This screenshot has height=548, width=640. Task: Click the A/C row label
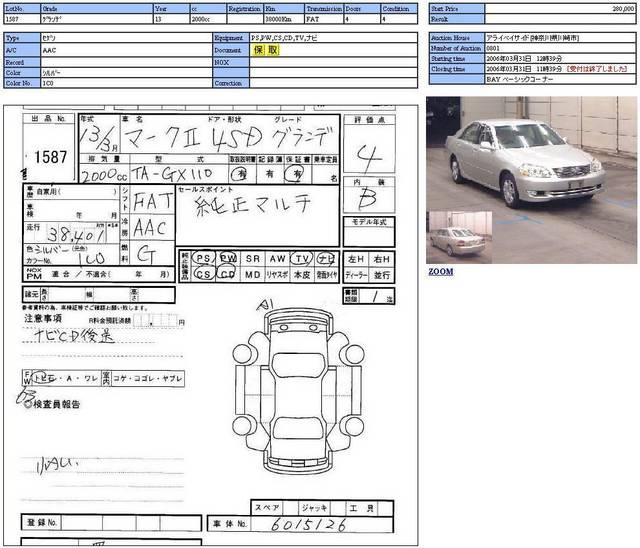[22, 50]
